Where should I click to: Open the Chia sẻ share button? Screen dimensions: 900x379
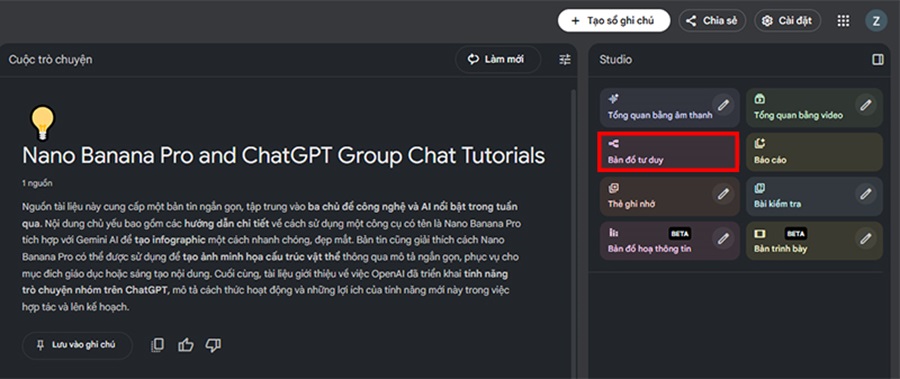click(x=712, y=21)
